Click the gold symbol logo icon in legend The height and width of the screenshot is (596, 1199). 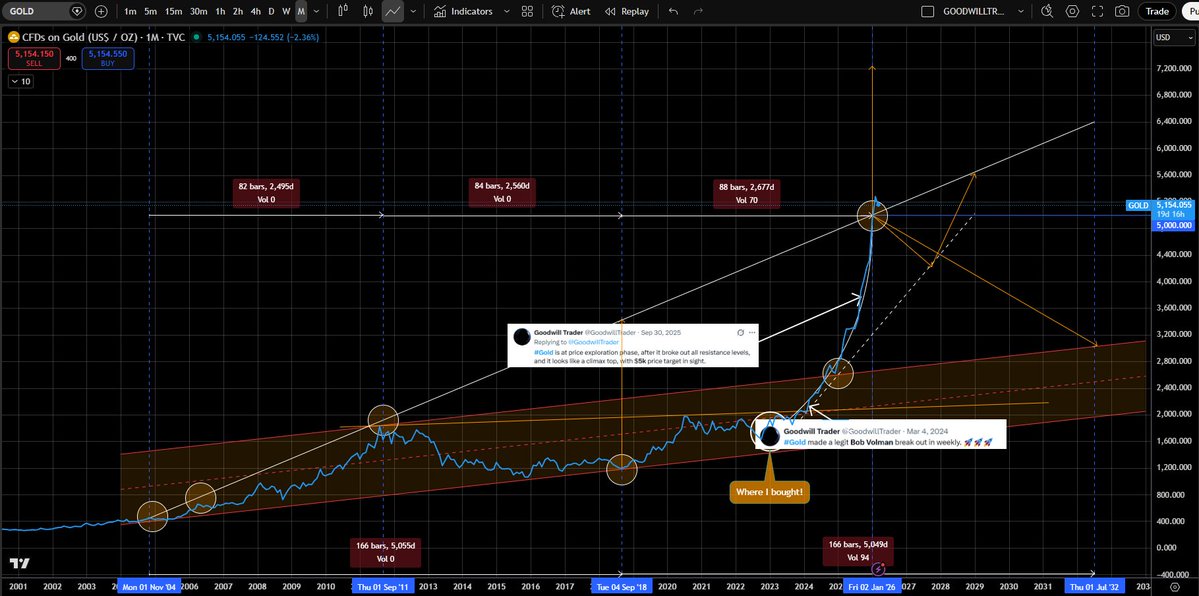(x=14, y=37)
